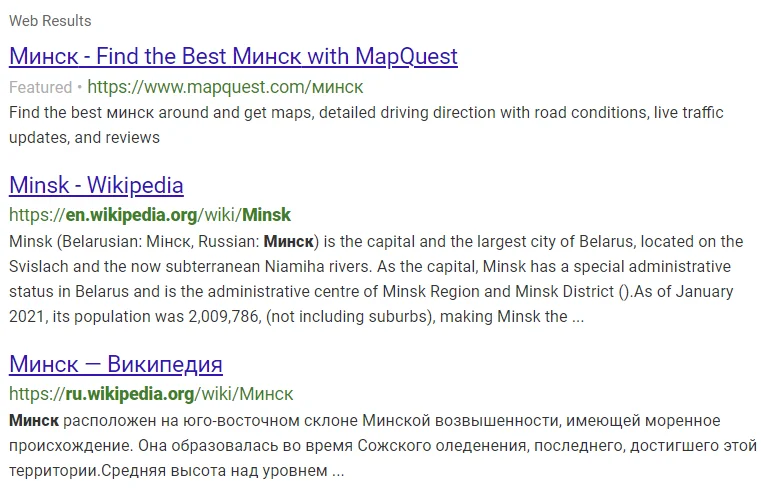Click bold "Minsk" at end of English URL
The height and width of the screenshot is (500, 777).
pos(267,215)
